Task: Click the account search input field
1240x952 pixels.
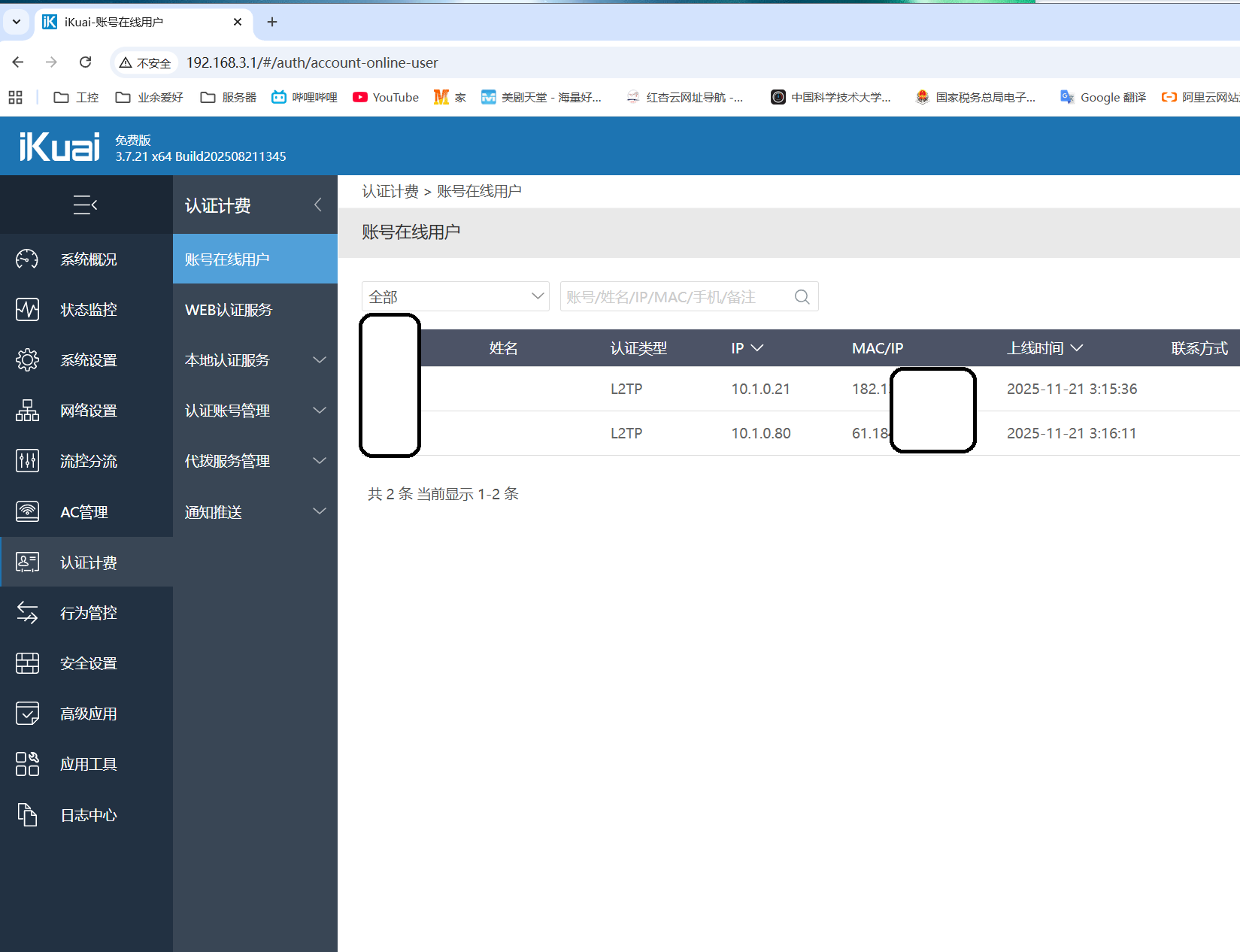Action: 675,297
